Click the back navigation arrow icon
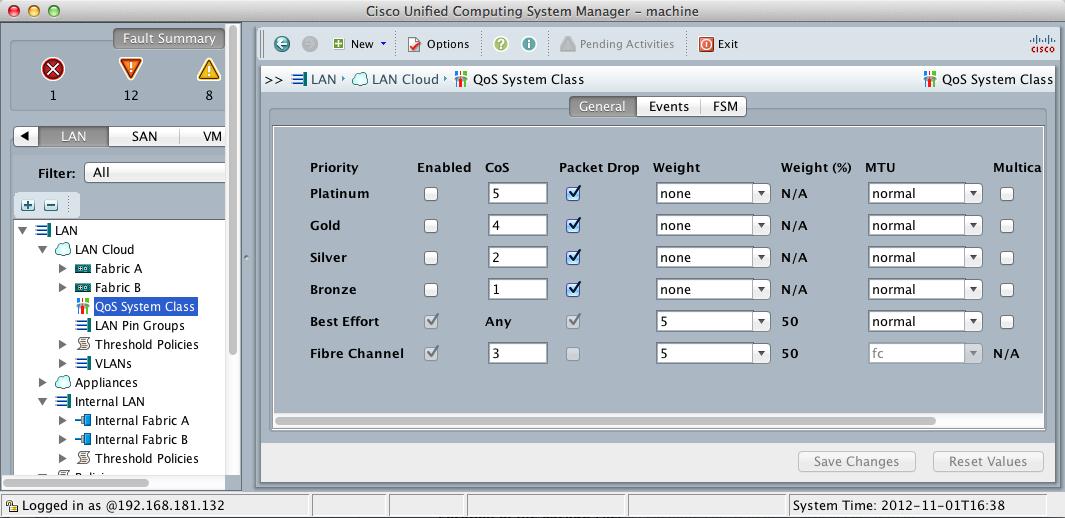This screenshot has width=1065, height=518. (x=282, y=44)
